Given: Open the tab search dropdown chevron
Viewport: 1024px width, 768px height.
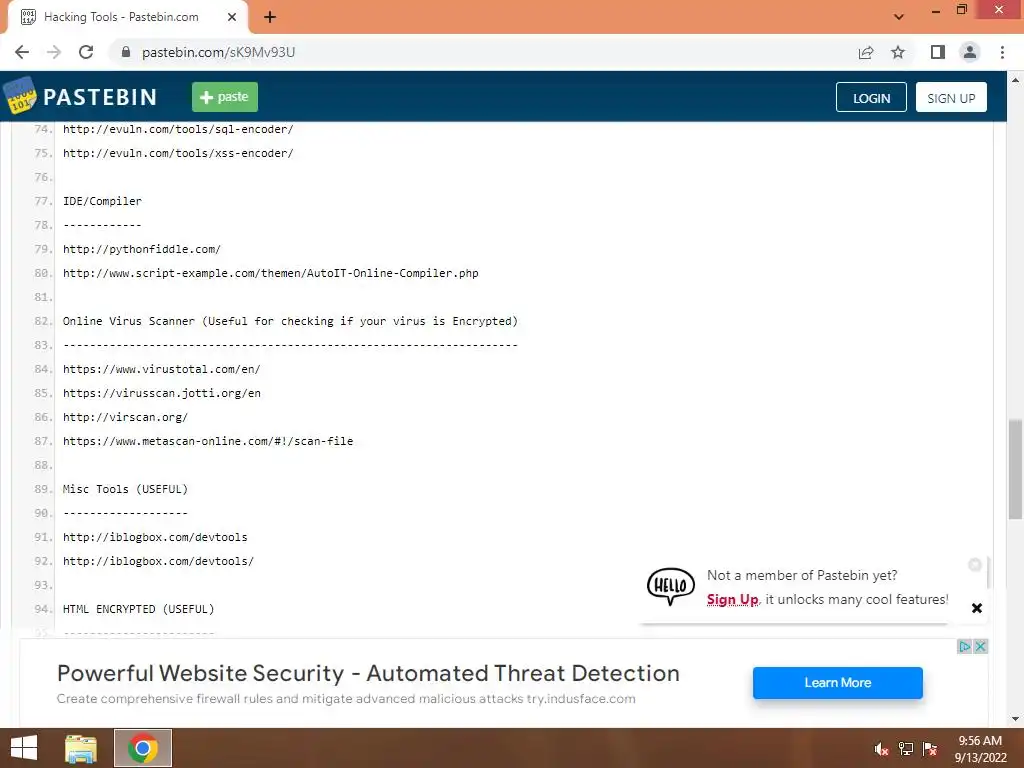Looking at the screenshot, I should coord(899,17).
